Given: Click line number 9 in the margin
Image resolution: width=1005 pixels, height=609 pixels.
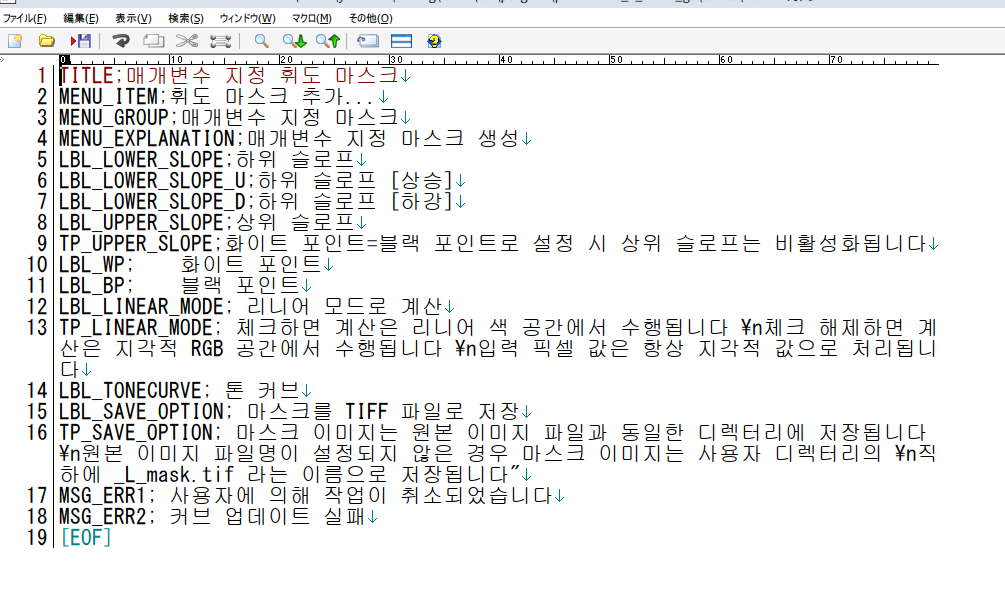Looking at the screenshot, I should pos(41,244).
